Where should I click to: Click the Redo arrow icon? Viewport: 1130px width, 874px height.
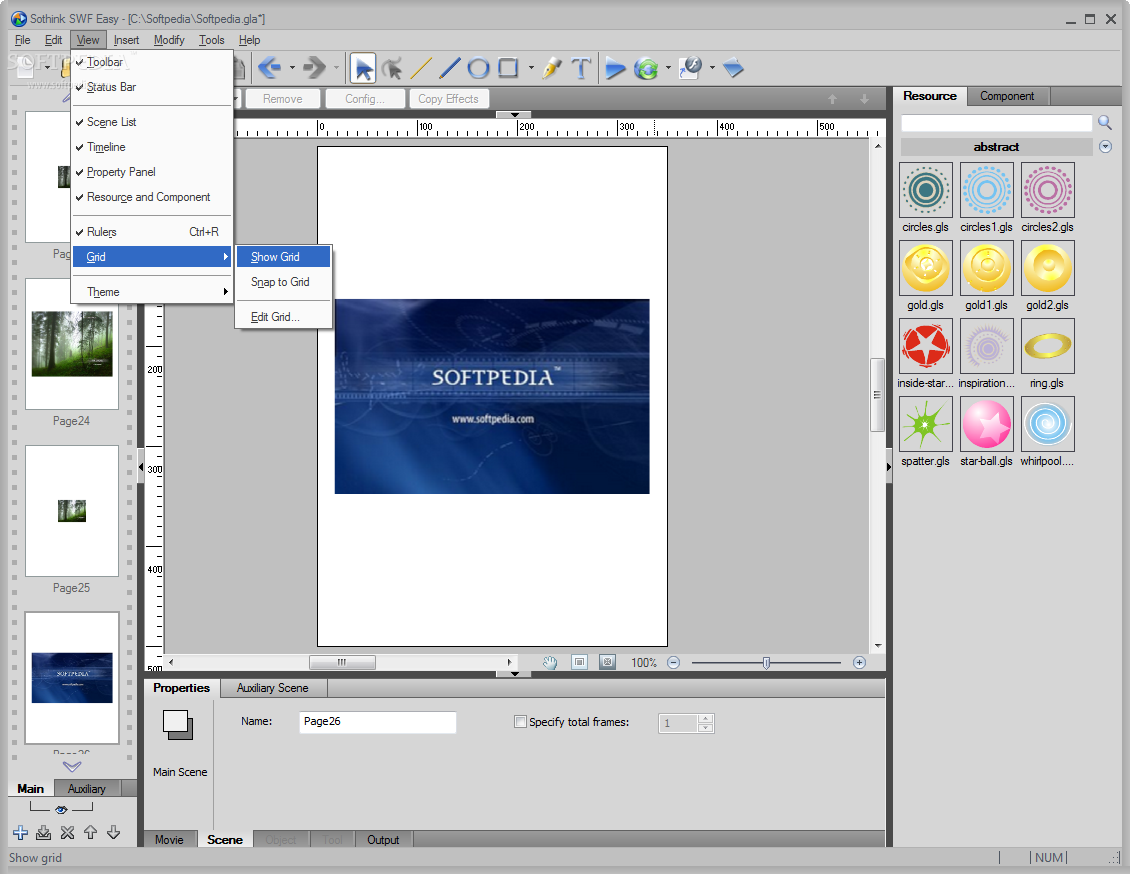coord(313,68)
